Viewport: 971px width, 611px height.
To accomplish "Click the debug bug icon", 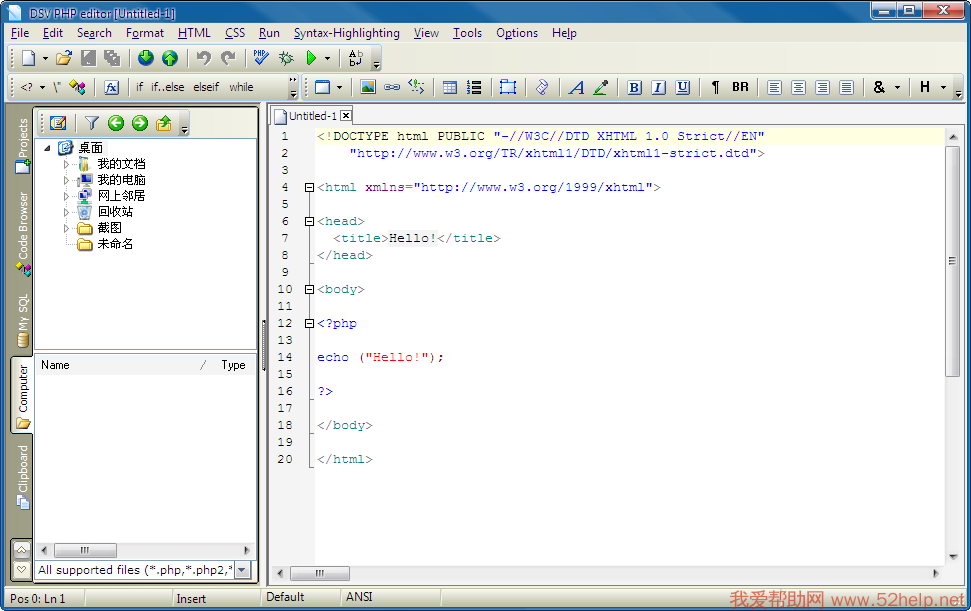I will [286, 58].
